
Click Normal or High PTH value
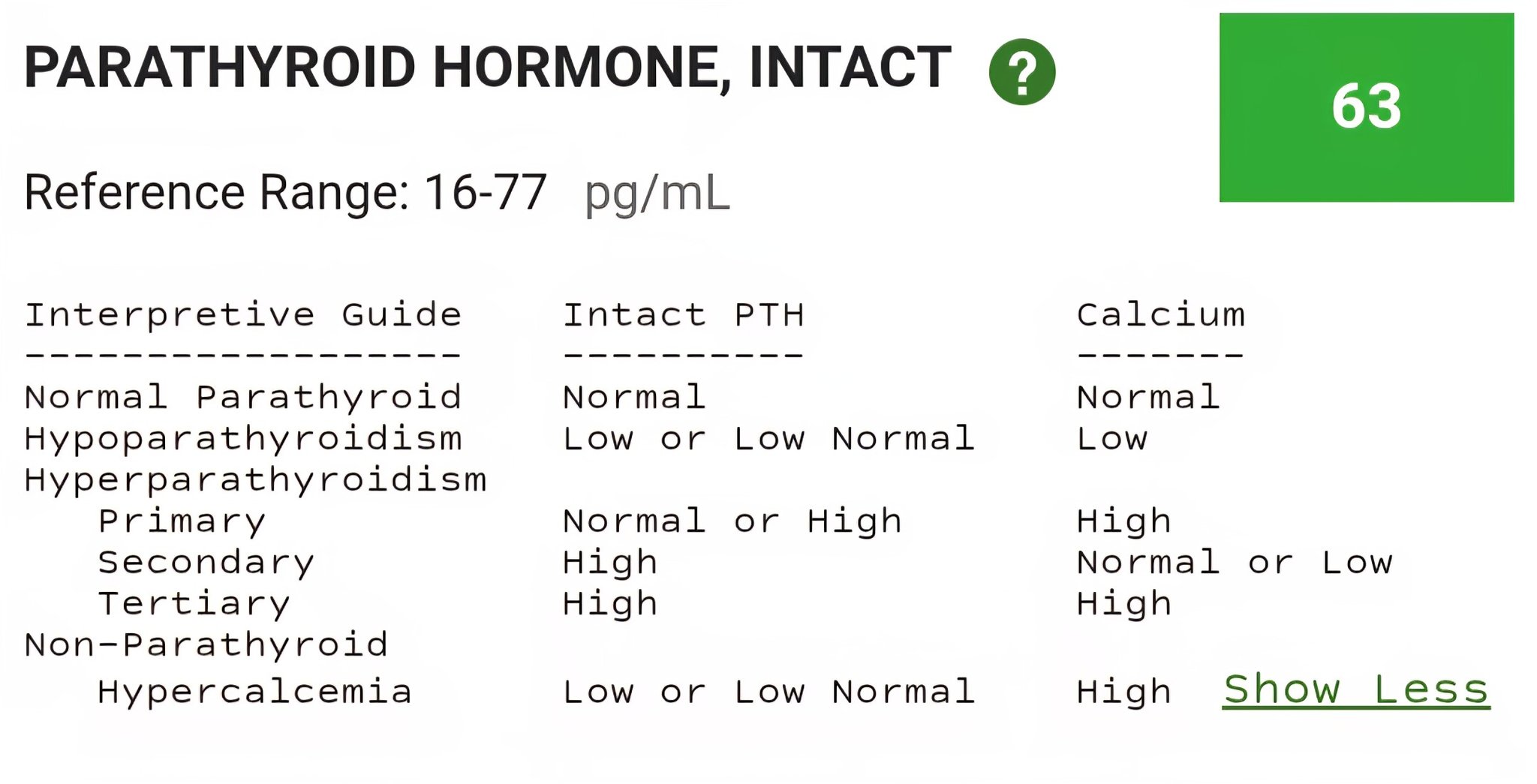[x=732, y=522]
